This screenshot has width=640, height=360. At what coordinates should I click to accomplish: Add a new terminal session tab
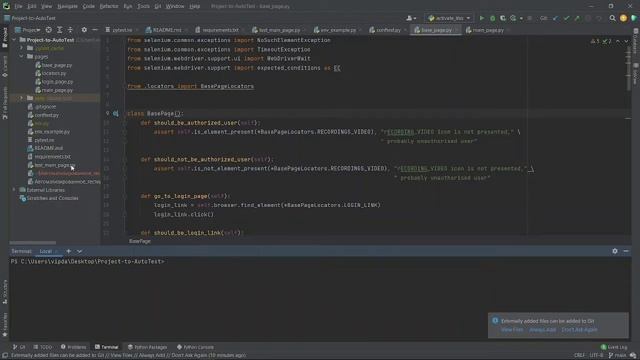pyautogui.click(x=69, y=251)
